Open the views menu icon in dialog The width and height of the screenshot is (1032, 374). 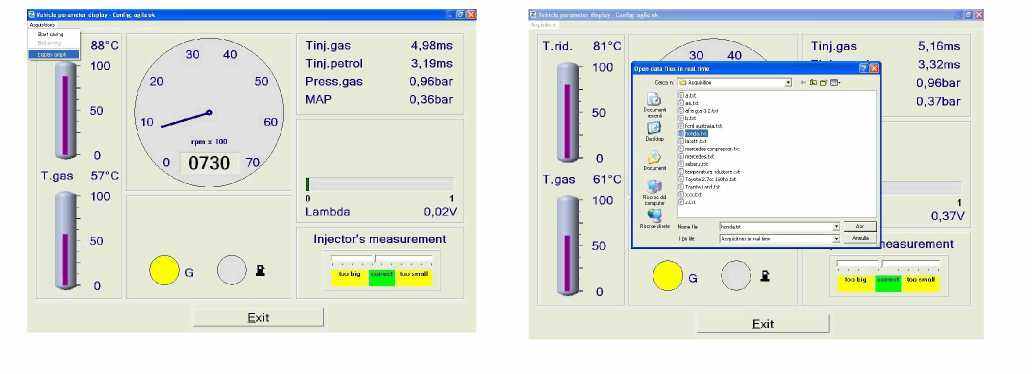point(835,82)
